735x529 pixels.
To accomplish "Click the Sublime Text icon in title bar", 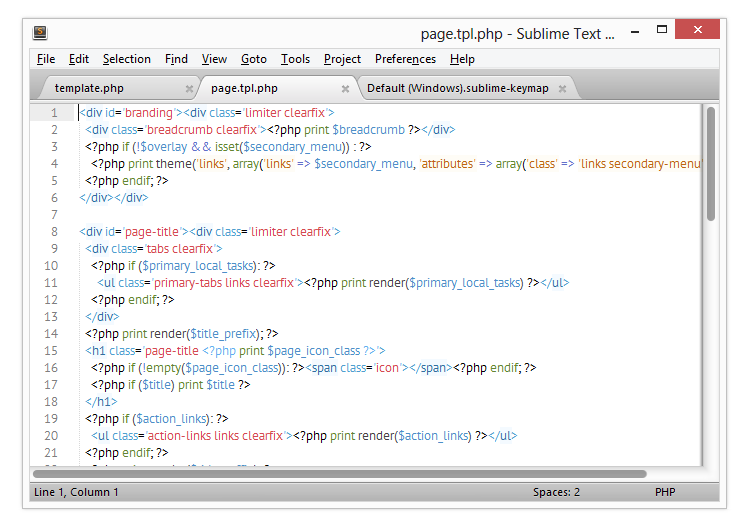I will click(x=39, y=33).
